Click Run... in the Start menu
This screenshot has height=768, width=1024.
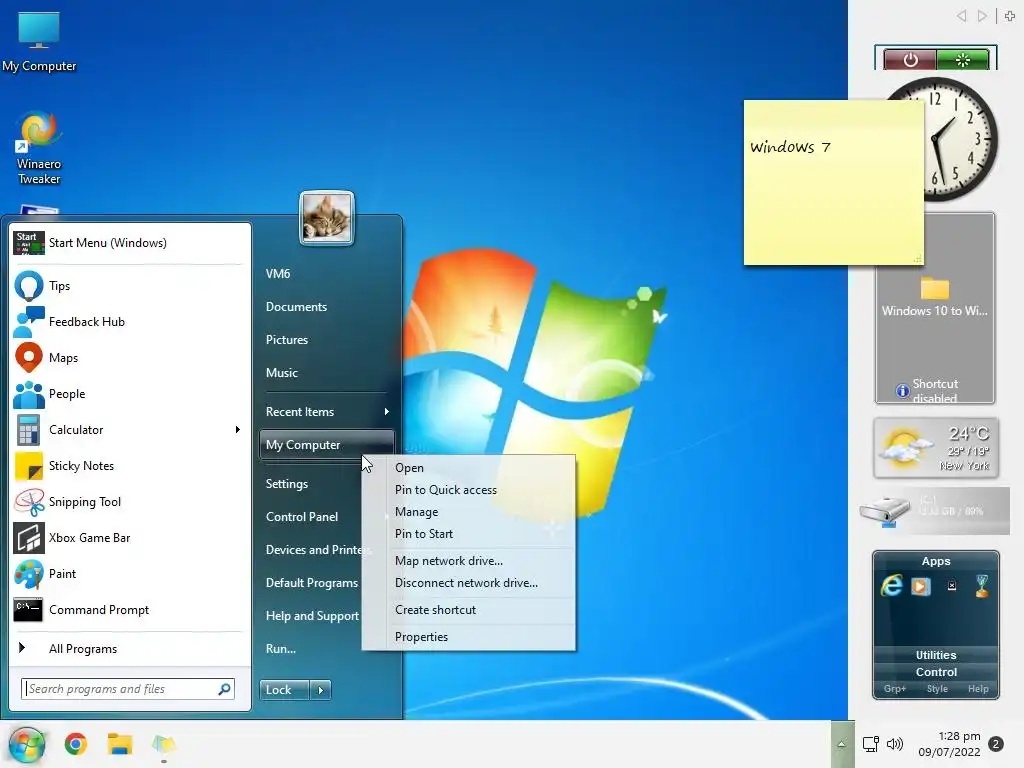281,648
